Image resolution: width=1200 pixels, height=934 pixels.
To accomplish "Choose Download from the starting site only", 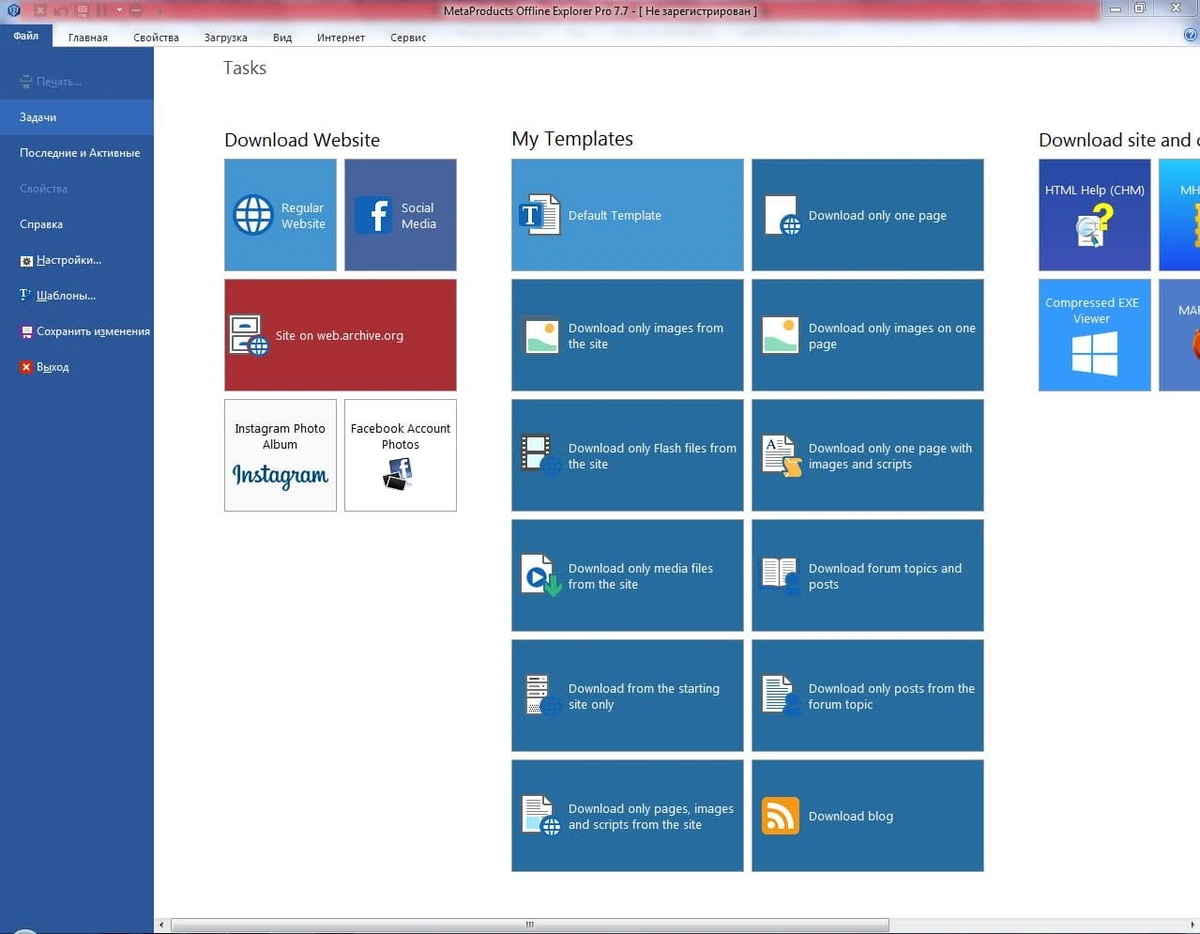I will pos(627,695).
